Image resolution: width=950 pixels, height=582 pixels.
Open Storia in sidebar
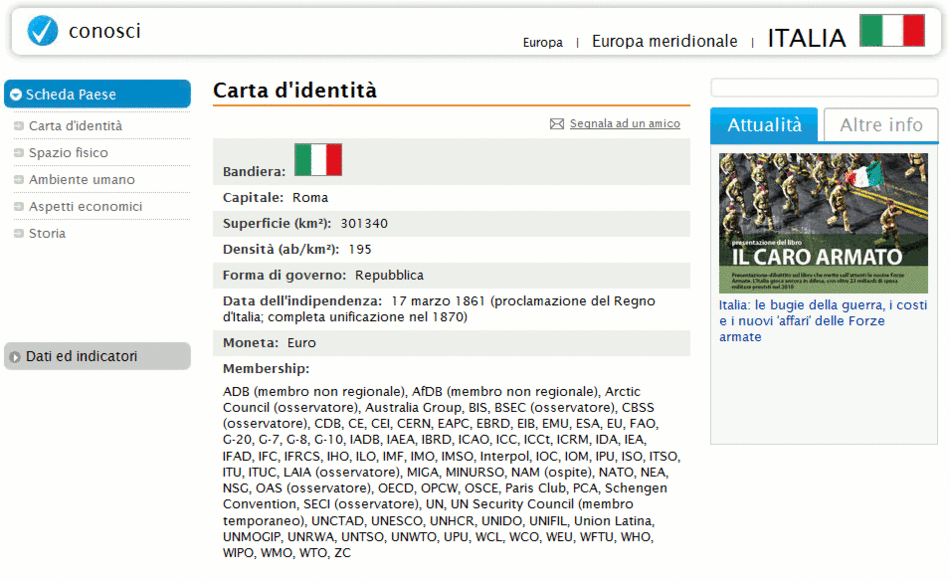(x=47, y=233)
